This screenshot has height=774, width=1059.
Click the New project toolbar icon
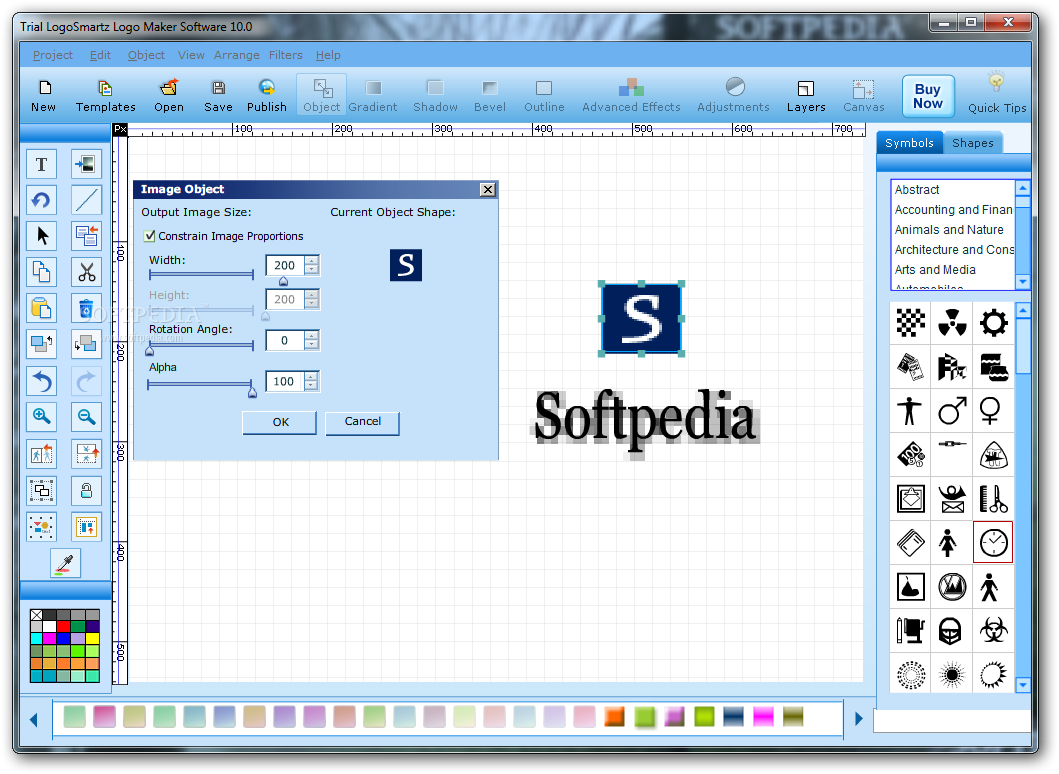44,95
